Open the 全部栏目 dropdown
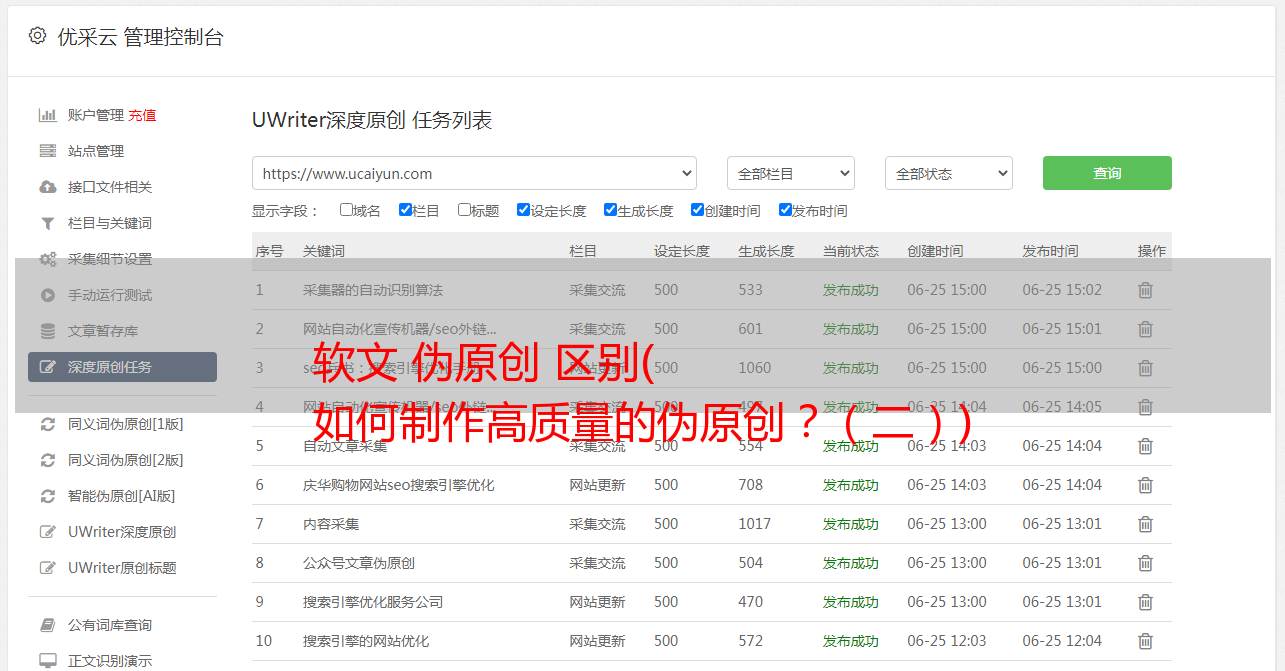1285x671 pixels. (x=791, y=173)
